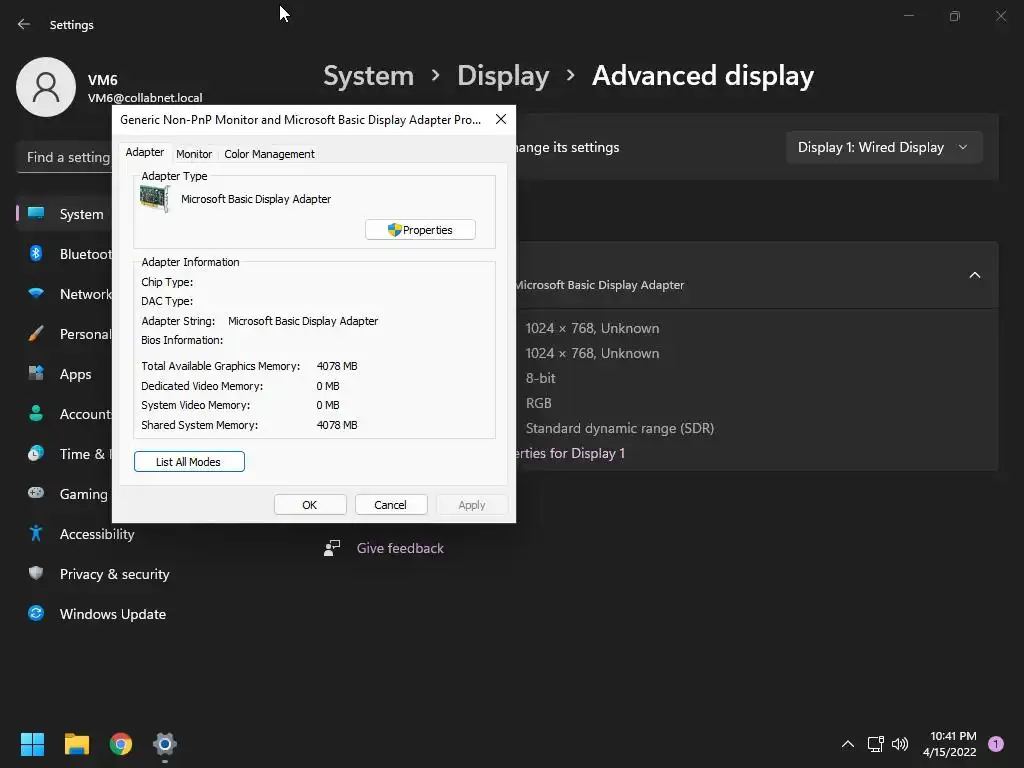Open the network status tray icon

click(875, 744)
